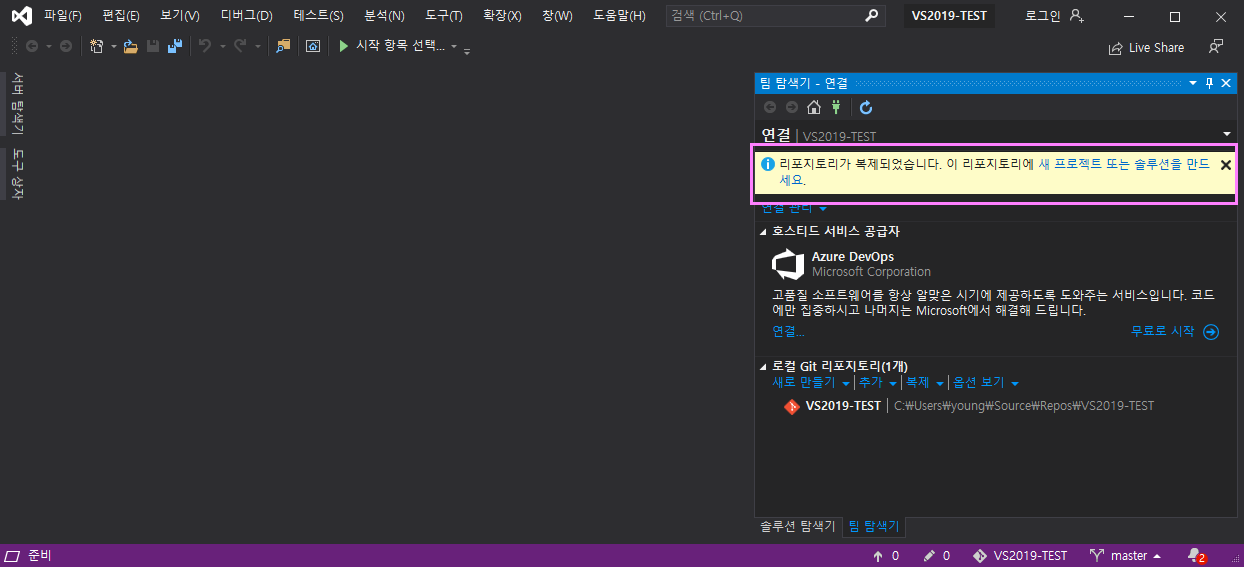
Task: Click the Find in Files icon
Action: tap(283, 46)
